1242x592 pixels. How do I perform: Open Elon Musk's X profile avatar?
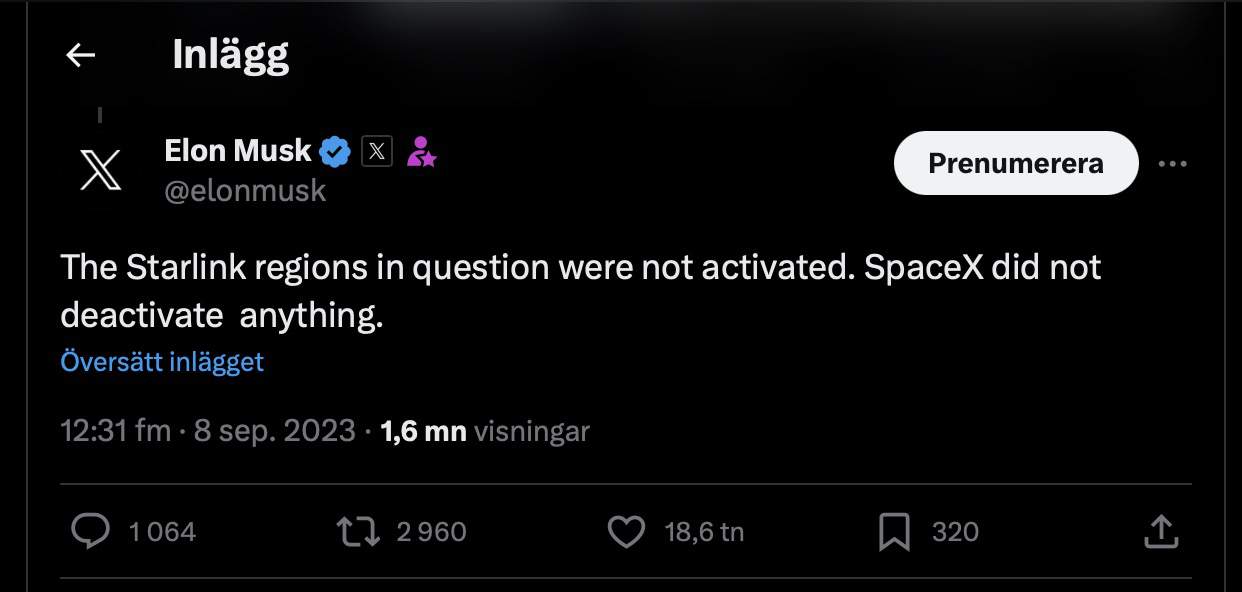click(x=100, y=166)
